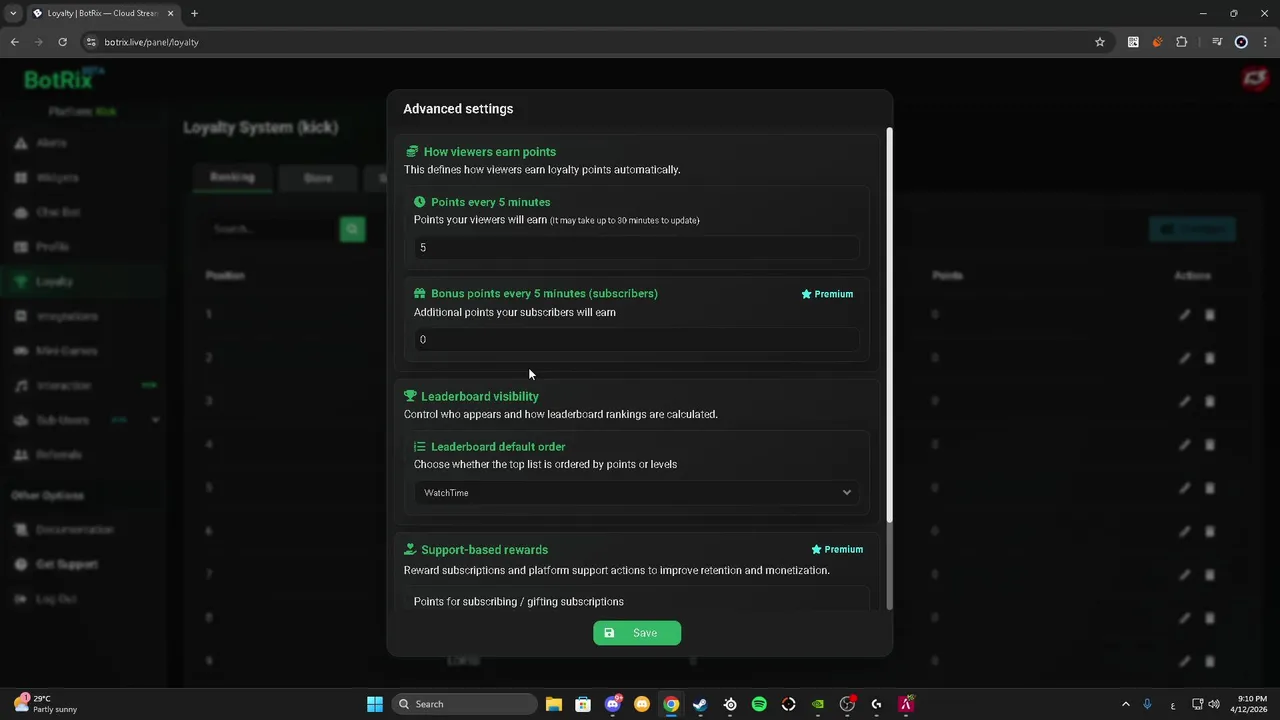The image size is (1280, 720).
Task: Click the 'Leaderboard visibility' heading
Action: [479, 397]
